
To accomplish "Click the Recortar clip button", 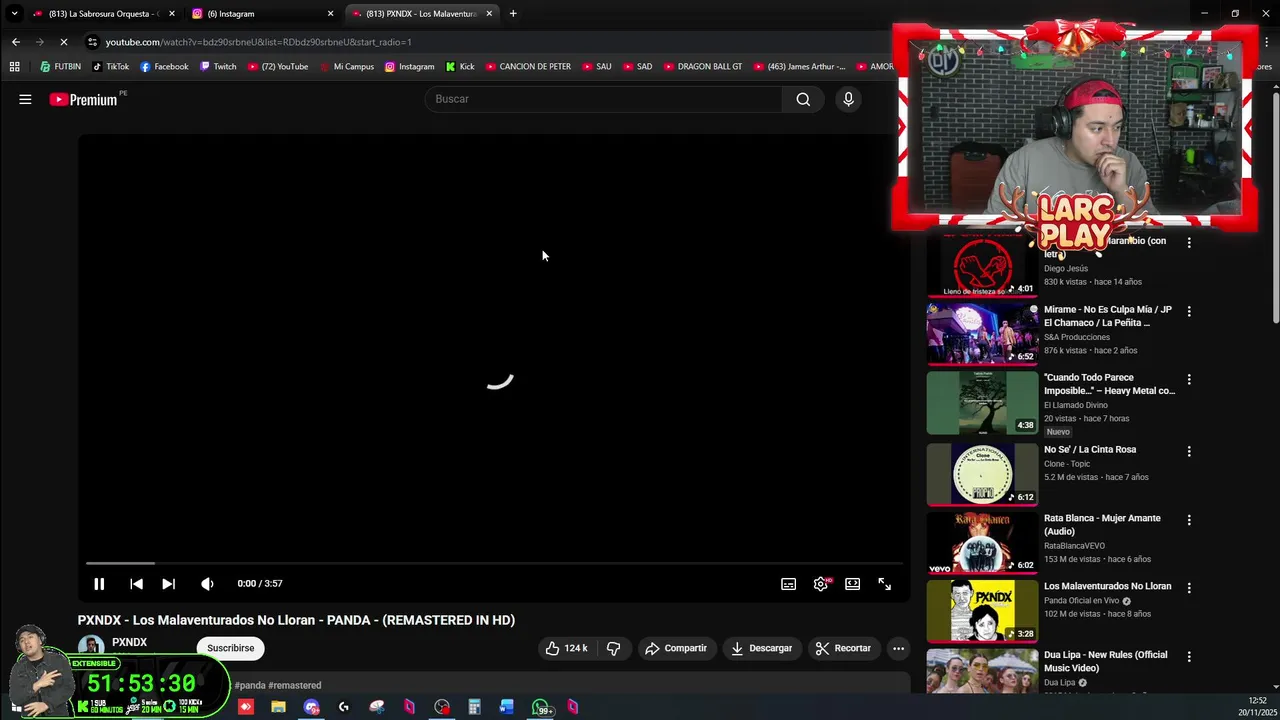I will pos(843,648).
